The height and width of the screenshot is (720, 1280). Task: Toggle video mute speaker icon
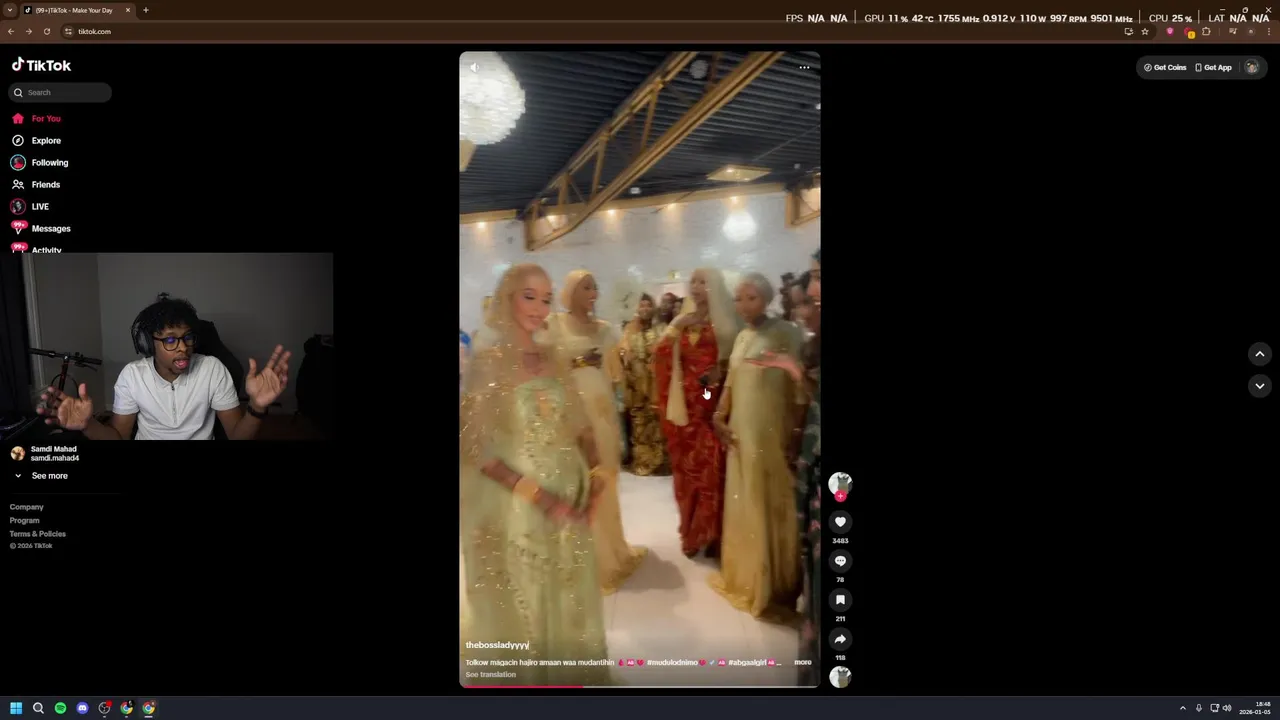tap(475, 68)
